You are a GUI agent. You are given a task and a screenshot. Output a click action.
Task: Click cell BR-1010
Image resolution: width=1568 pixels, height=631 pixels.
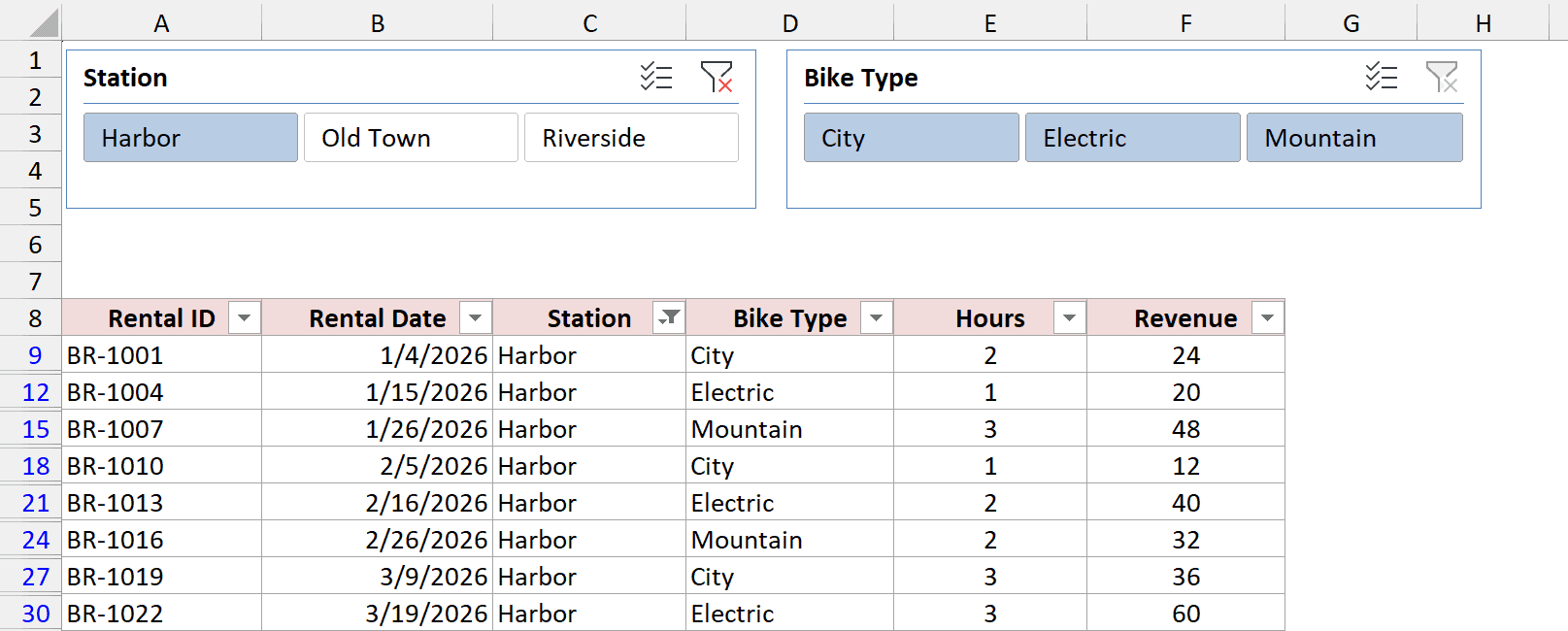pyautogui.click(x=162, y=465)
